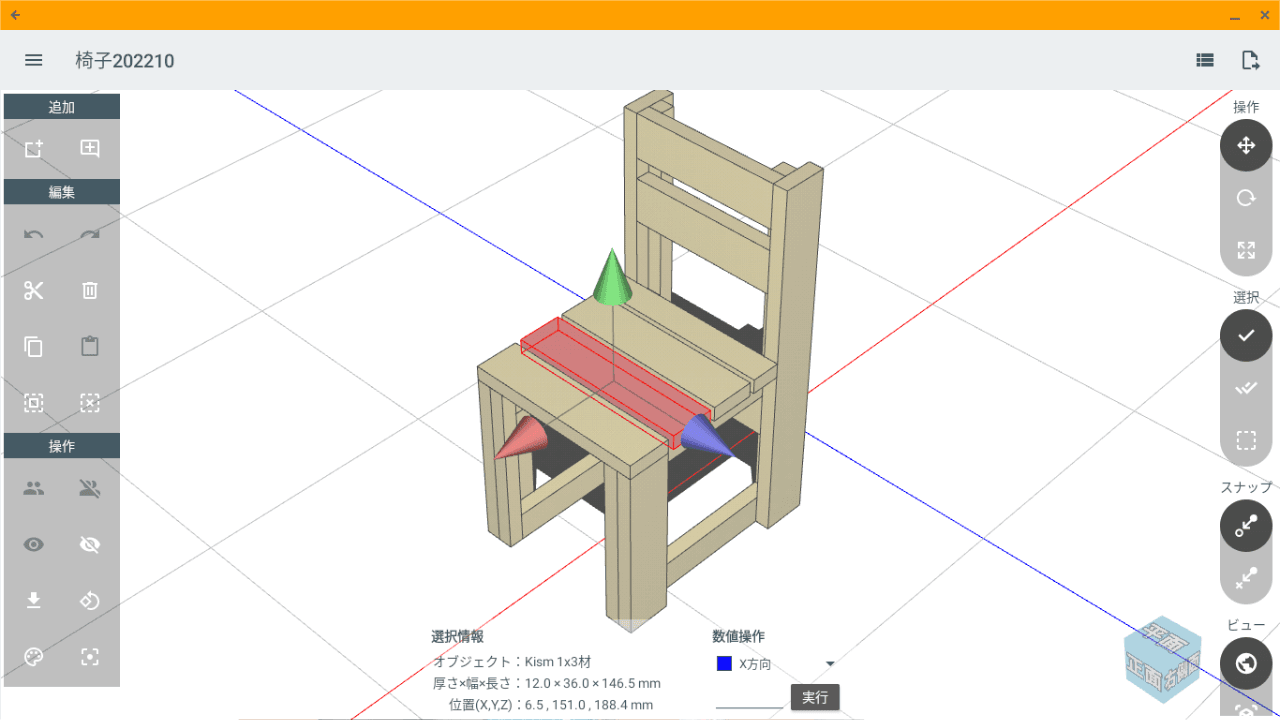Cut the selected part with the scissors tool
The image size is (1280, 720).
coord(33,290)
